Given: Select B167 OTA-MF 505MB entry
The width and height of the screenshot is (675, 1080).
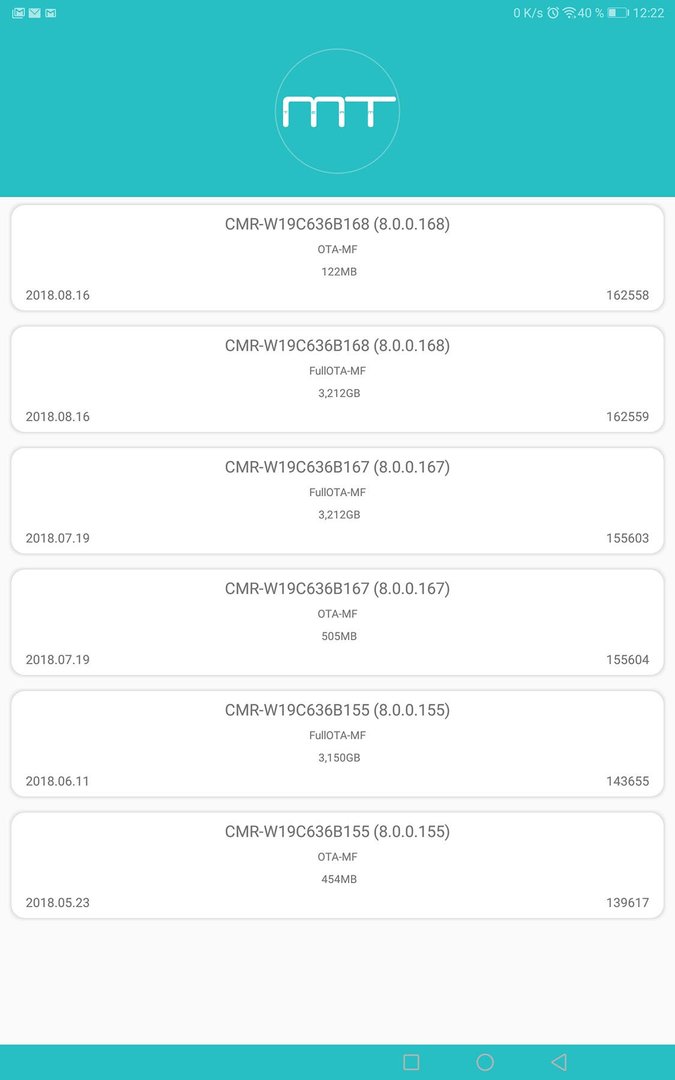Looking at the screenshot, I should tap(338, 622).
